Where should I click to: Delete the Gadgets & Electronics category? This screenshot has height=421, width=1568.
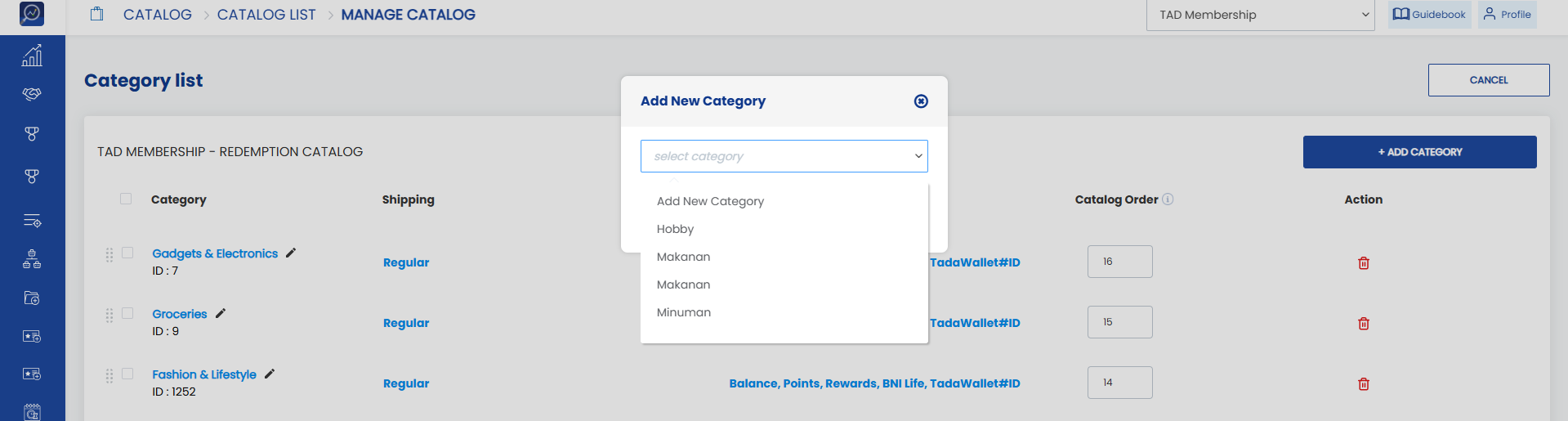(1363, 262)
